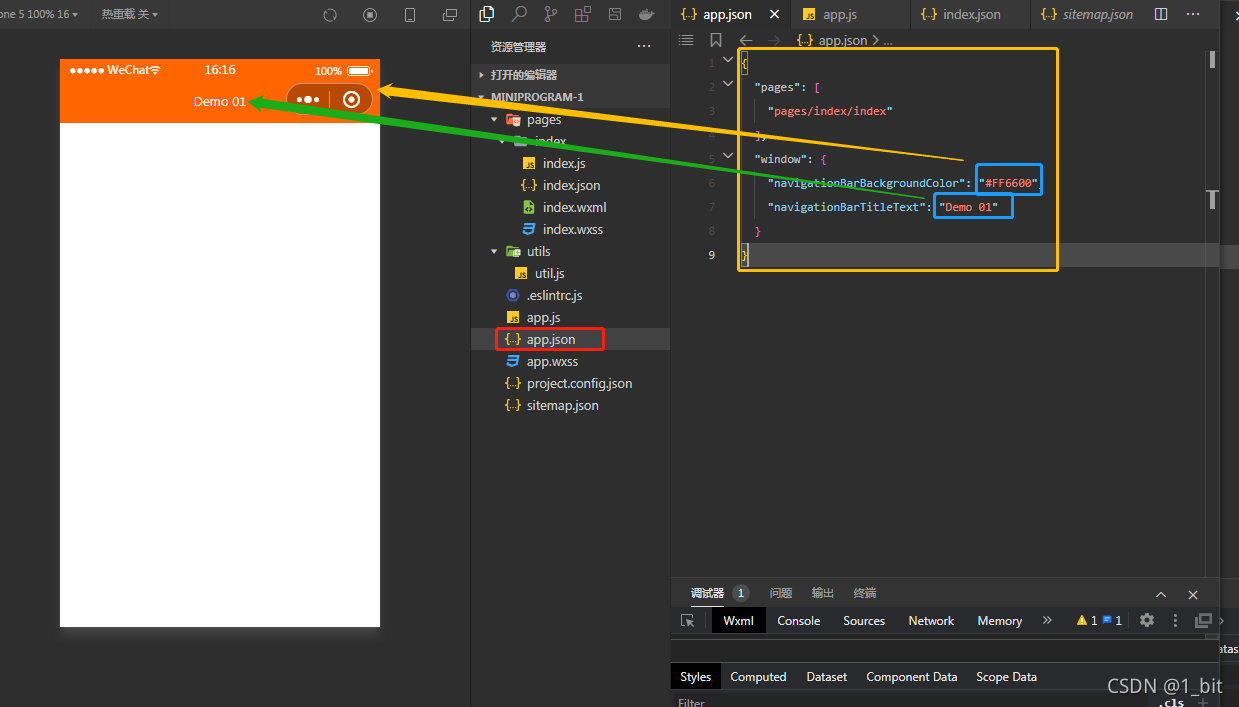This screenshot has width=1239, height=707.
Task: Switch to the index.json editor tab
Action: click(970, 15)
